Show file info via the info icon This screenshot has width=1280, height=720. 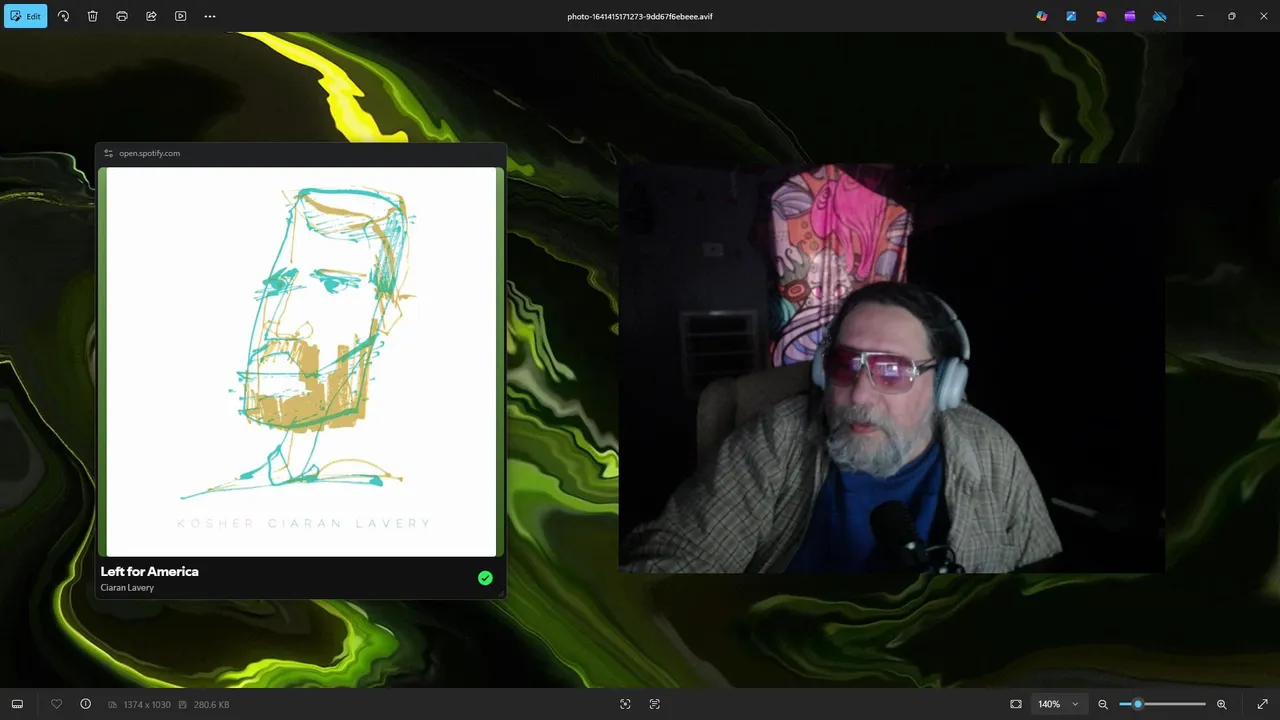(x=86, y=704)
